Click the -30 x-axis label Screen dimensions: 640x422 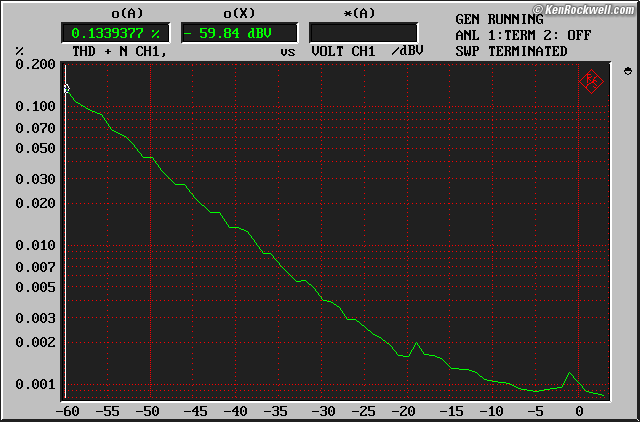tap(323, 411)
